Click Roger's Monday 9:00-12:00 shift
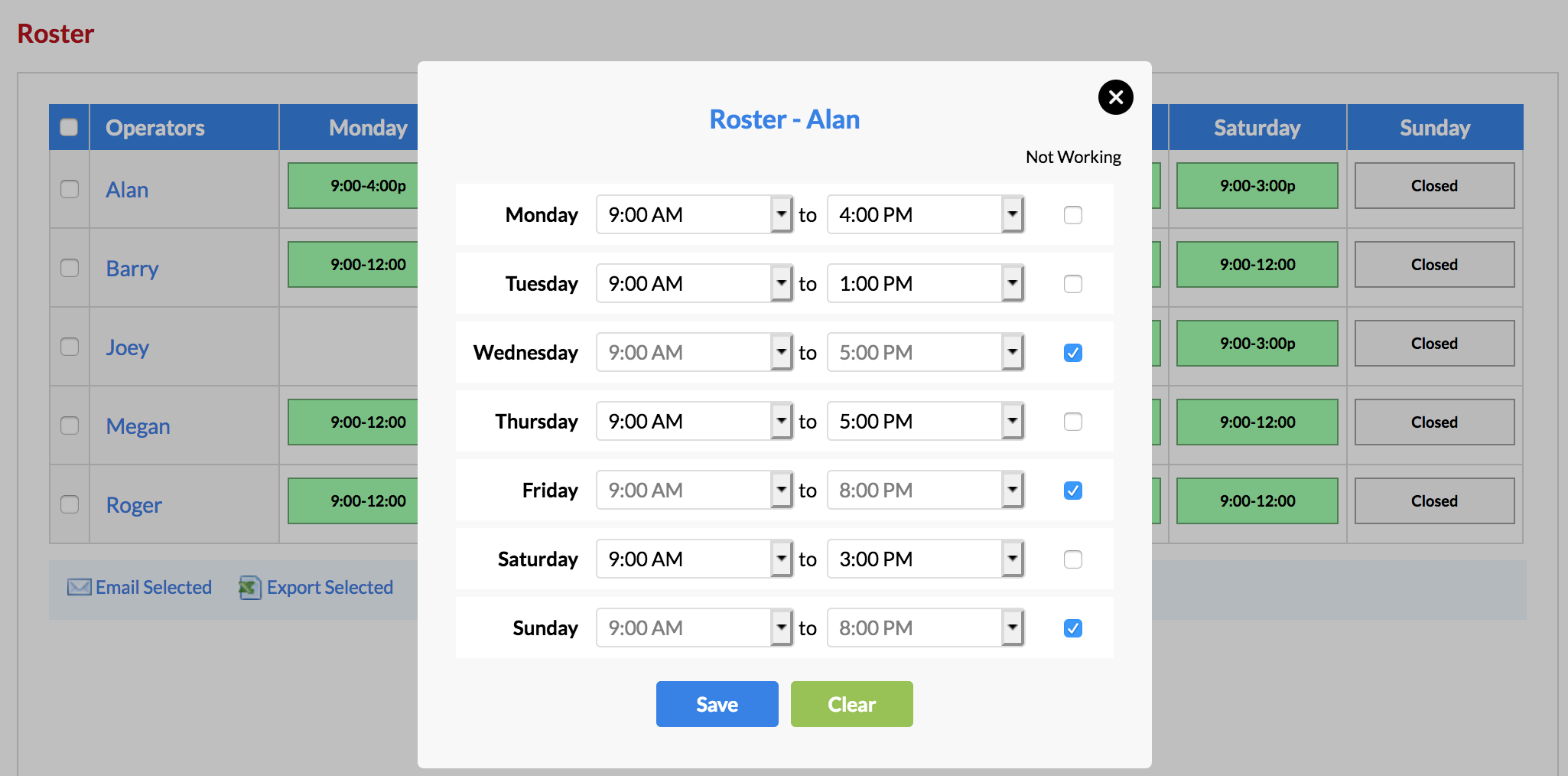This screenshot has height=776, width=1568. [353, 500]
